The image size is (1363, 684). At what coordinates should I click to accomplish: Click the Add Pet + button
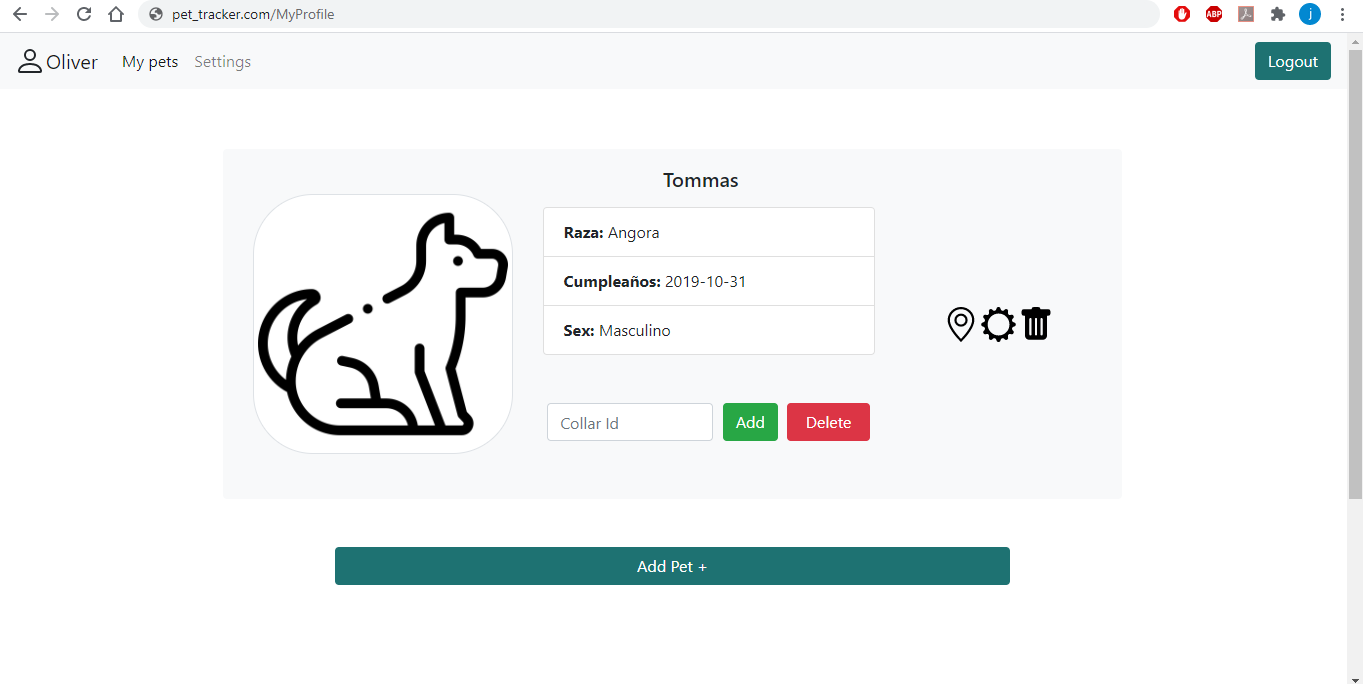[x=672, y=566]
